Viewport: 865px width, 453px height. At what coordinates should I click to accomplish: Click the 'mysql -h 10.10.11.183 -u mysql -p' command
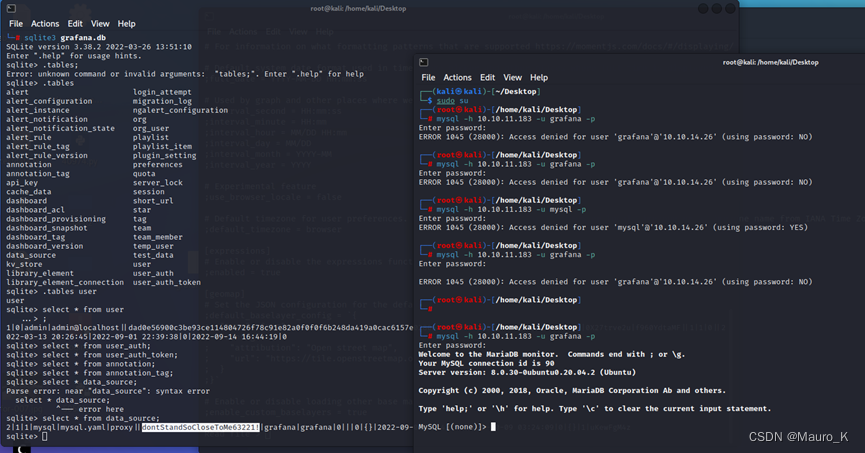tap(511, 210)
